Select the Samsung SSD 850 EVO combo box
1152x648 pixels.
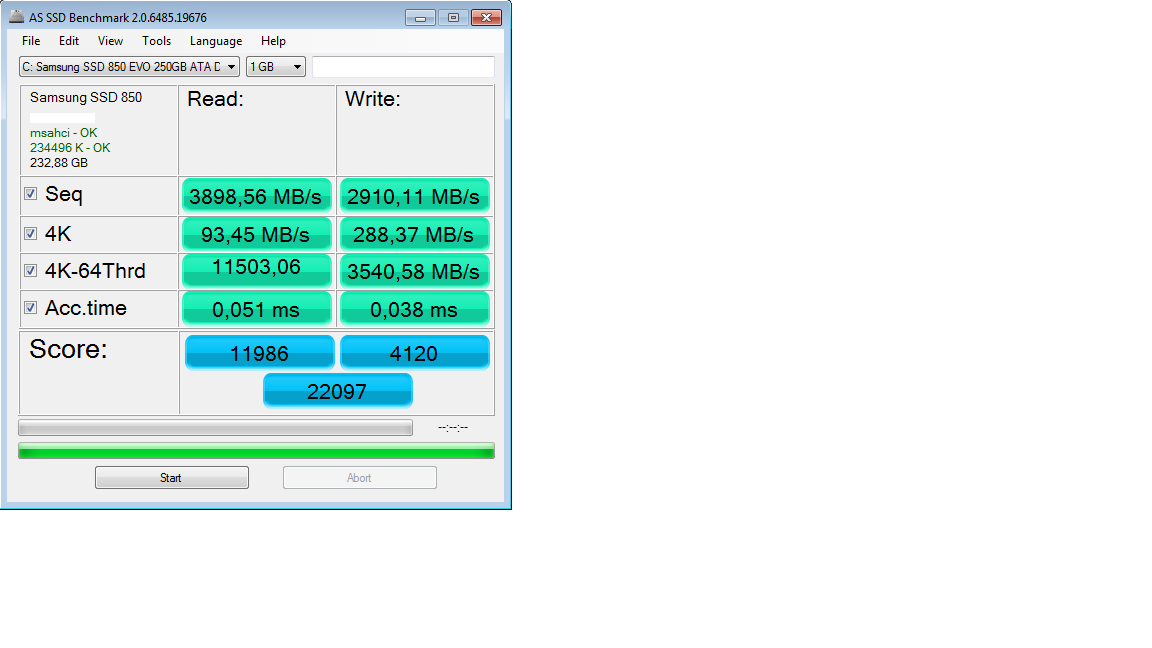128,66
